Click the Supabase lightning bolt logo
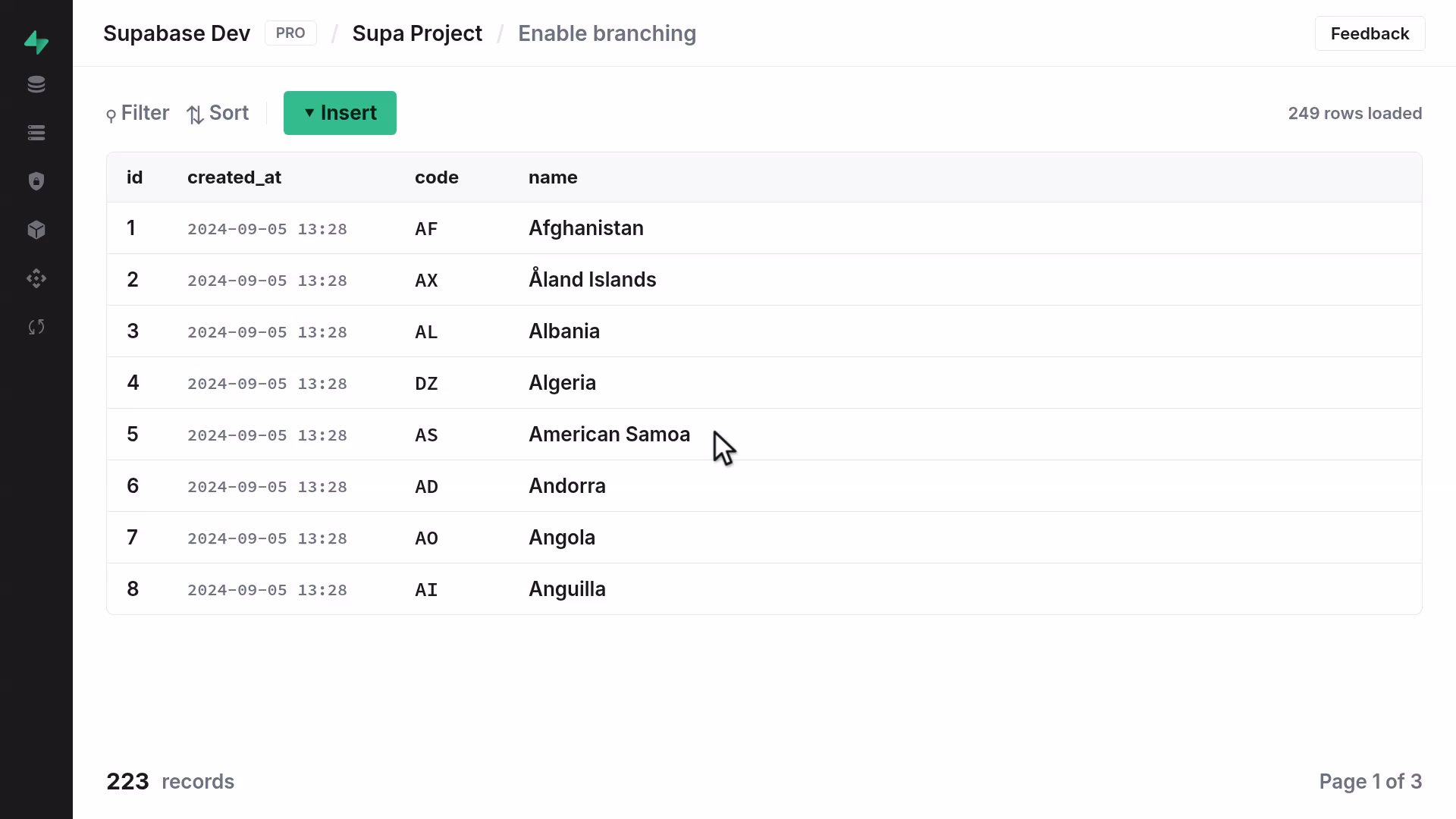Viewport: 1456px width, 819px height. coord(36,42)
